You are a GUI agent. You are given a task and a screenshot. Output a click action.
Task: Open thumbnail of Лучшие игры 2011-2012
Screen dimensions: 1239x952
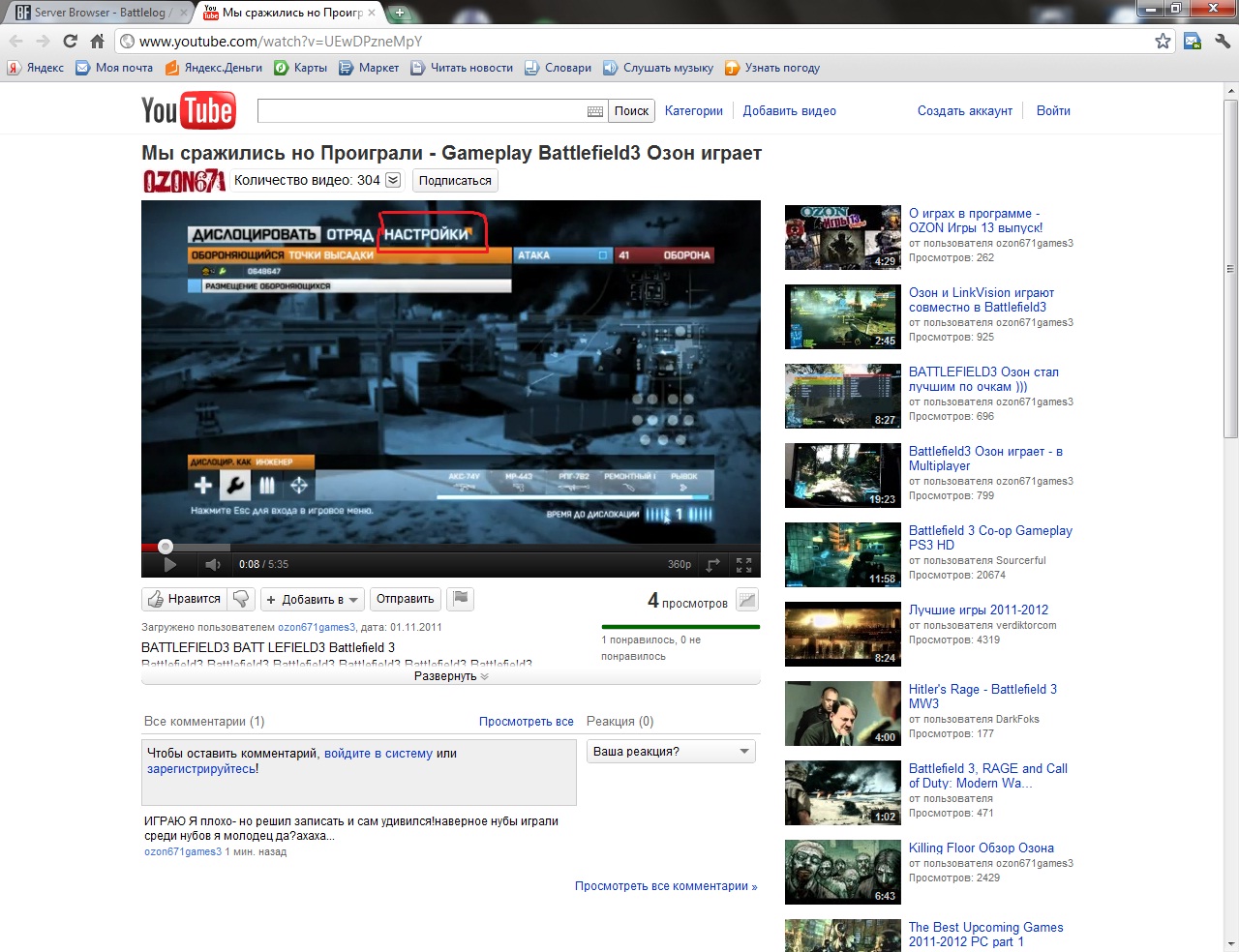coord(843,634)
